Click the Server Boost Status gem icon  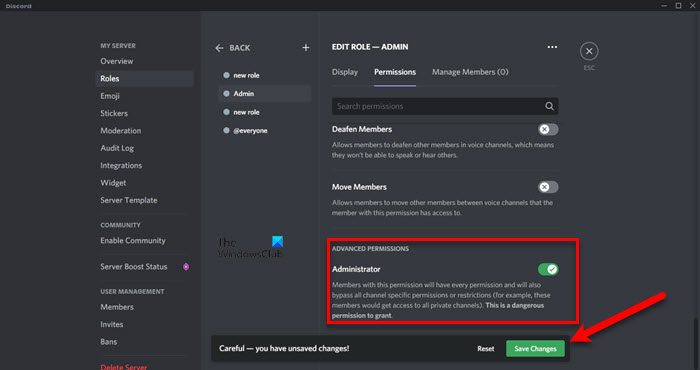(x=186, y=266)
